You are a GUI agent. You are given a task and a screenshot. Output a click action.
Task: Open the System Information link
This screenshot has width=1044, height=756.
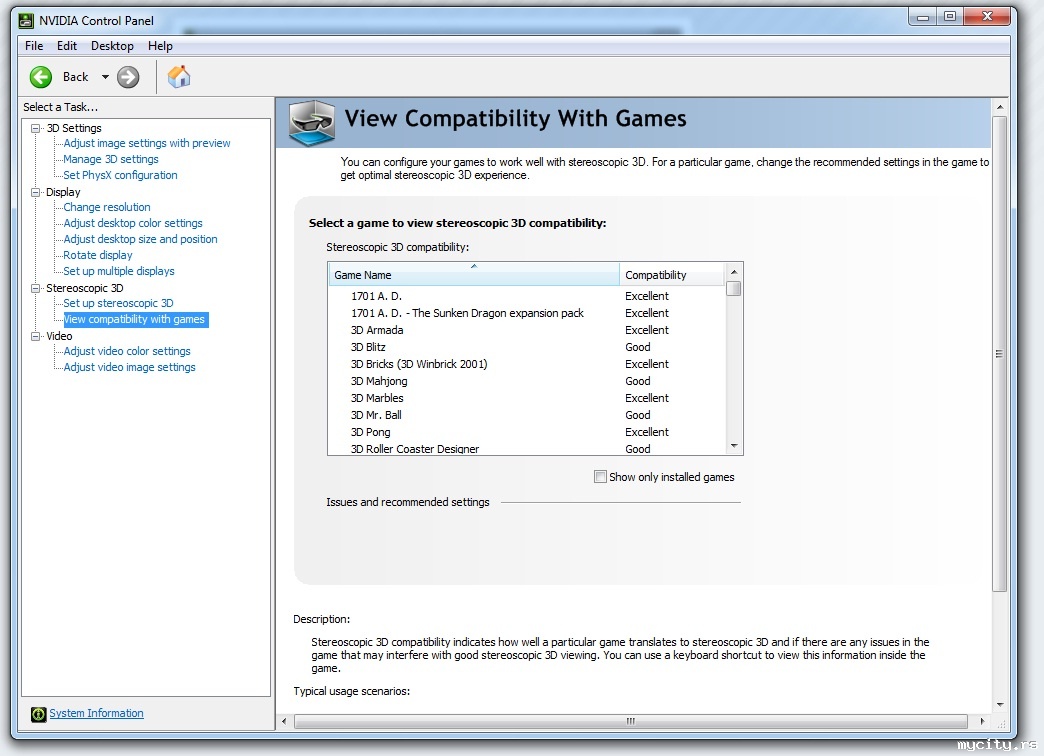pos(97,713)
